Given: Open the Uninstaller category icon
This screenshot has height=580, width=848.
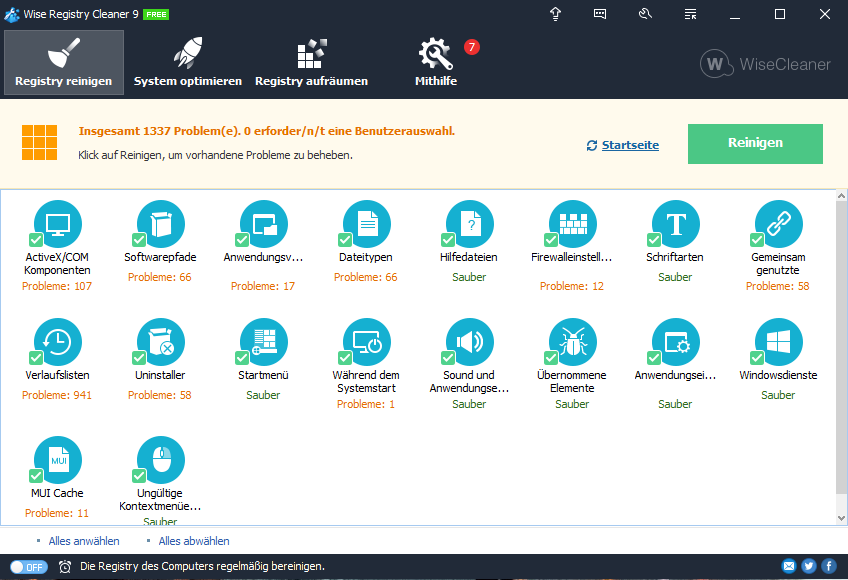Looking at the screenshot, I should coord(161,341).
